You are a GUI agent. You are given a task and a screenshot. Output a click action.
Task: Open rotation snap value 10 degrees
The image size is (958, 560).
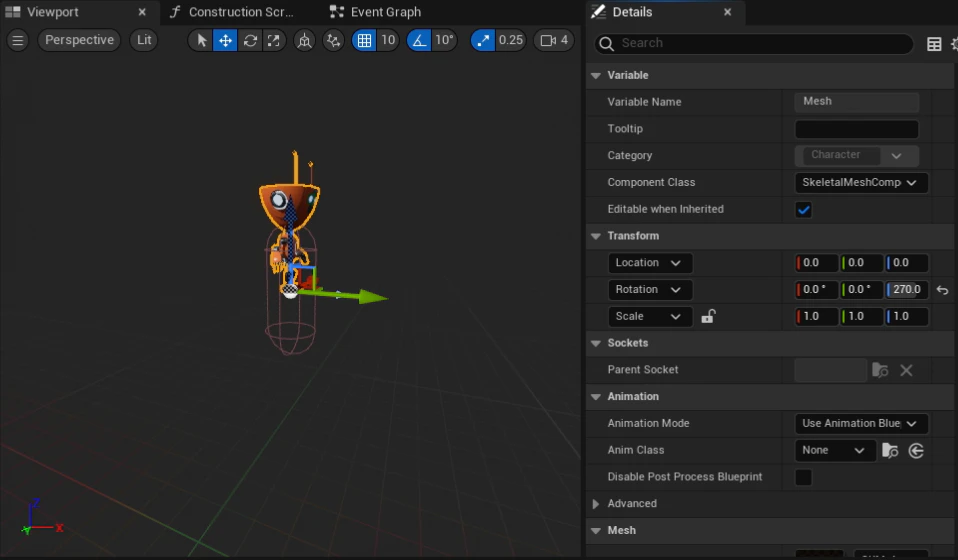(444, 40)
